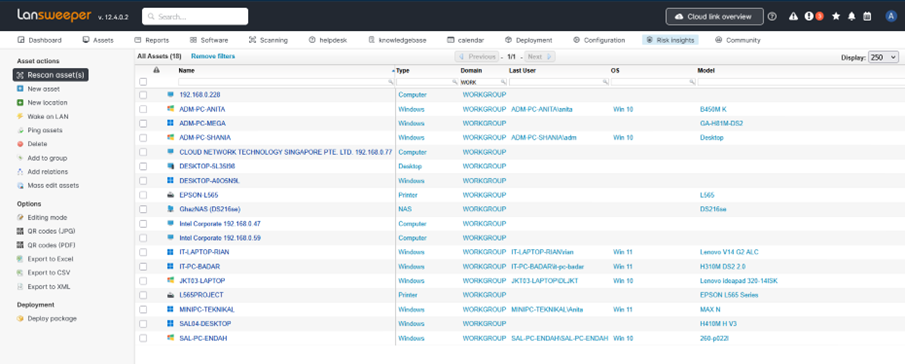Screen dimensions: 905x364
Task: Open the calendar icon in the top bar
Action: [x=867, y=17]
